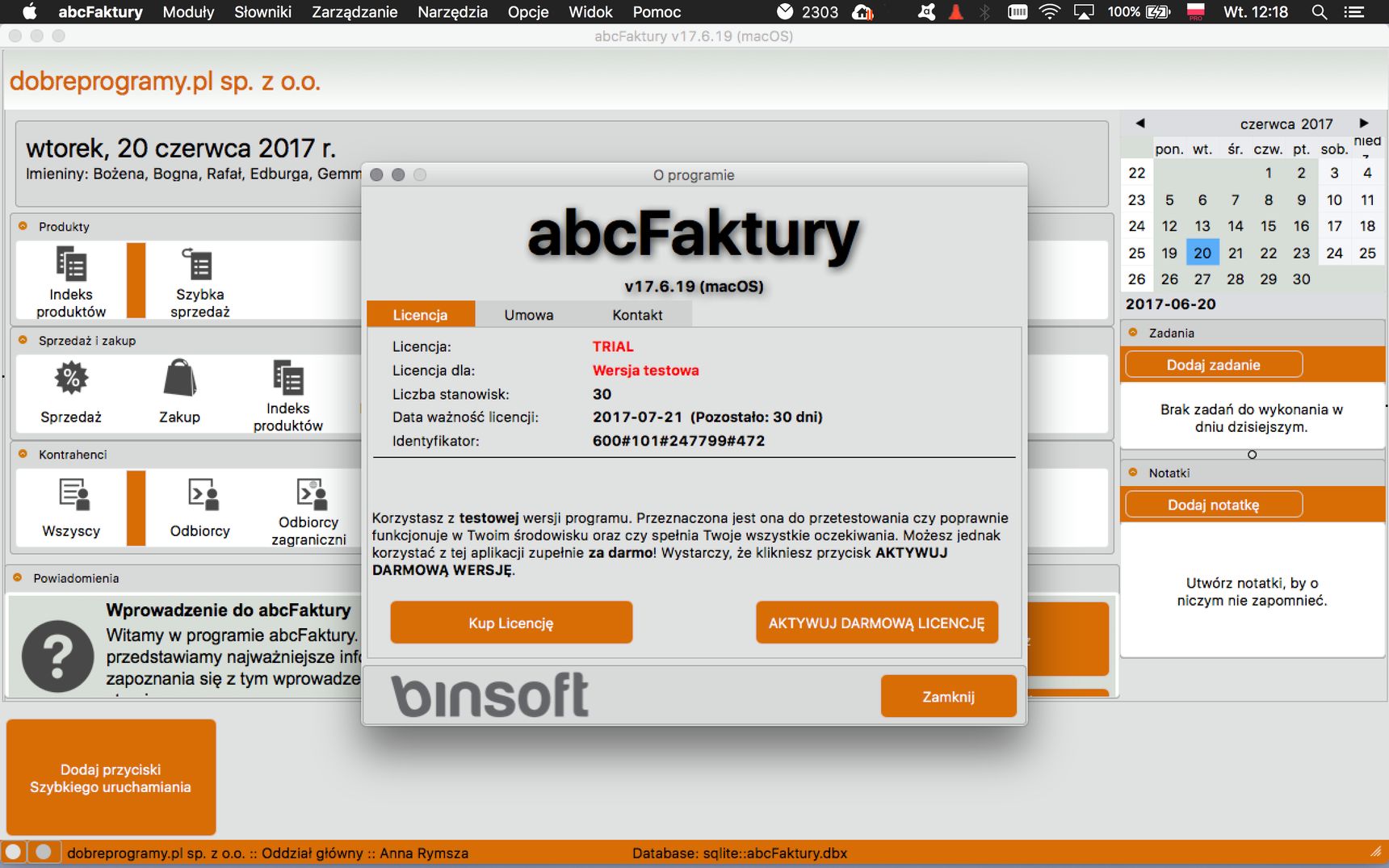
Task: Click the dobreprogramy.pl sp. z o.o. heading
Action: [x=166, y=81]
